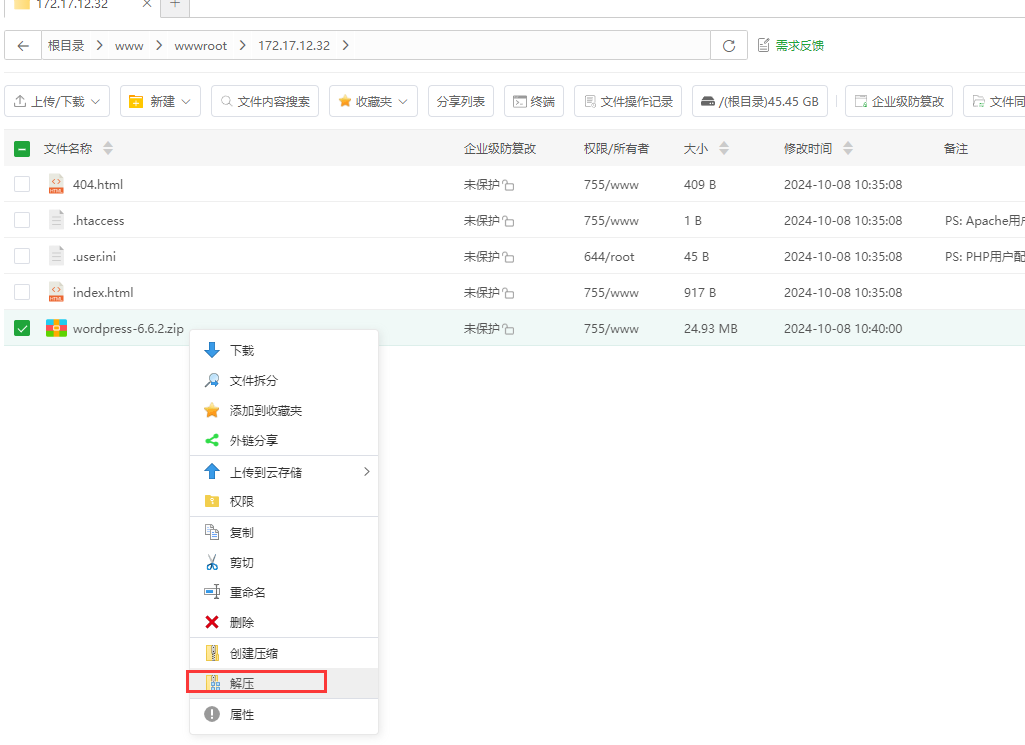The height and width of the screenshot is (745, 1025).
Task: Click the lock icon in 404.html row
Action: 509,186
